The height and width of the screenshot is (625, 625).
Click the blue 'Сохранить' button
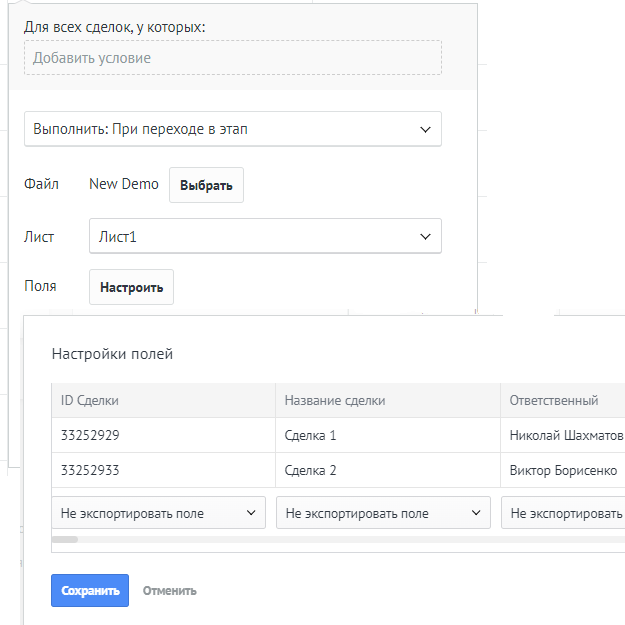(x=90, y=590)
